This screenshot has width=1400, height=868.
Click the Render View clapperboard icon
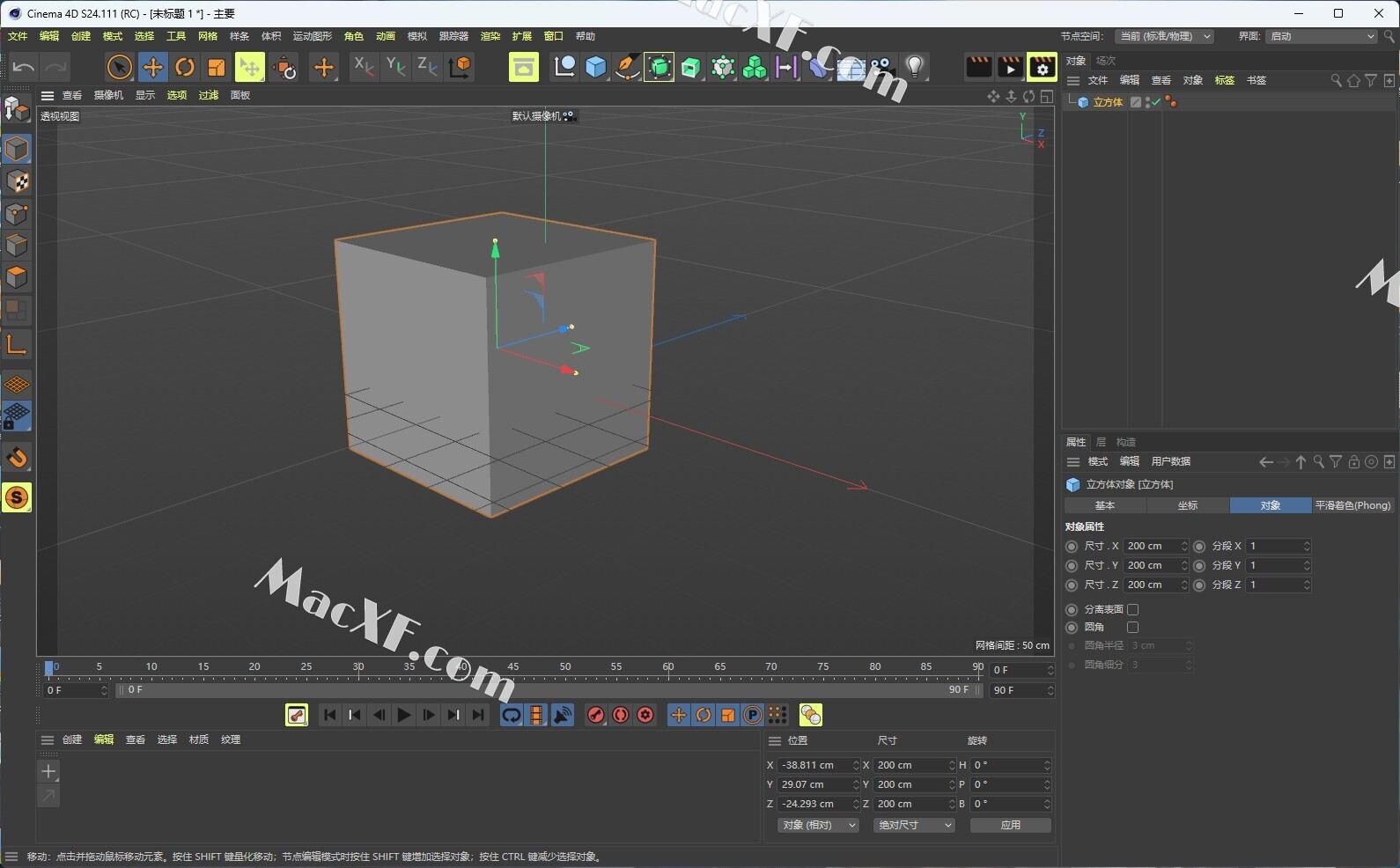click(978, 67)
